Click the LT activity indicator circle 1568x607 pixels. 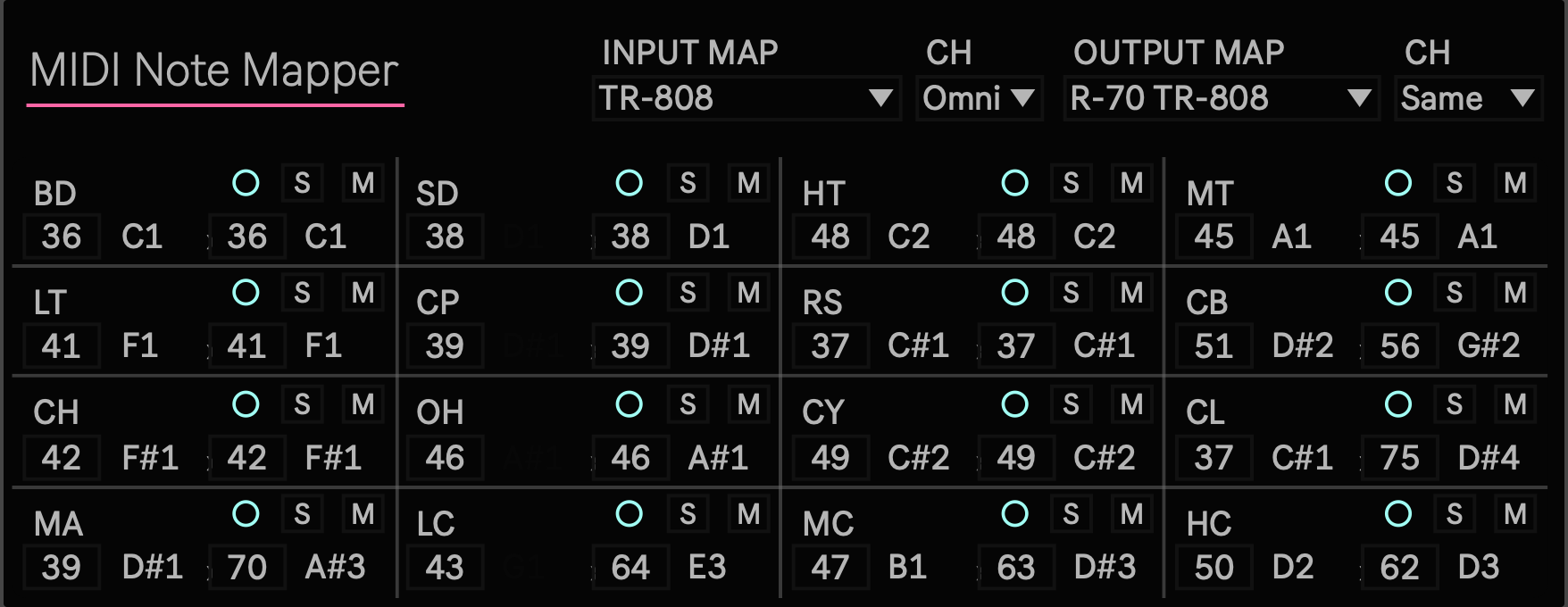pos(246,292)
